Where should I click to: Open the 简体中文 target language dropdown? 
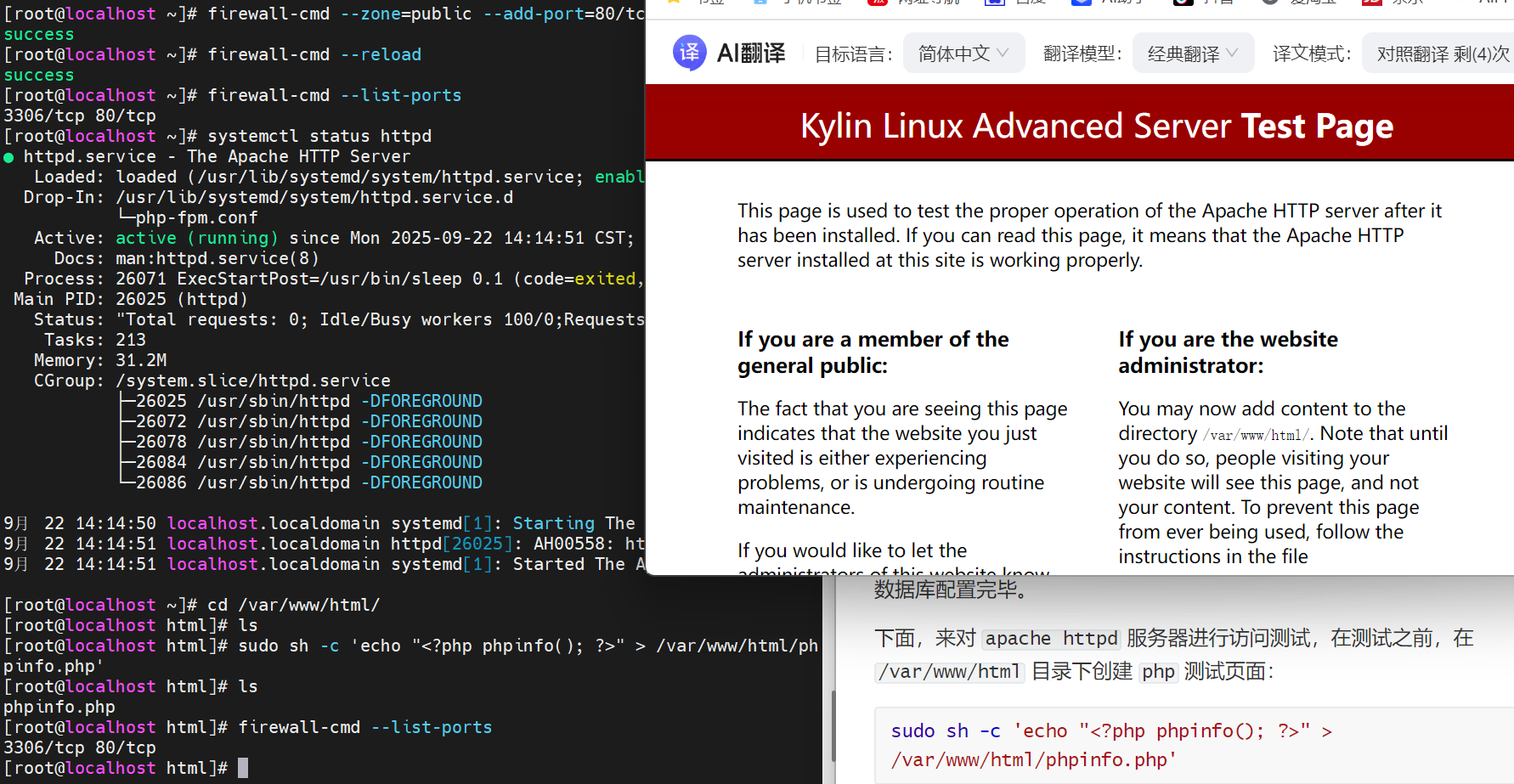pyautogui.click(x=963, y=54)
